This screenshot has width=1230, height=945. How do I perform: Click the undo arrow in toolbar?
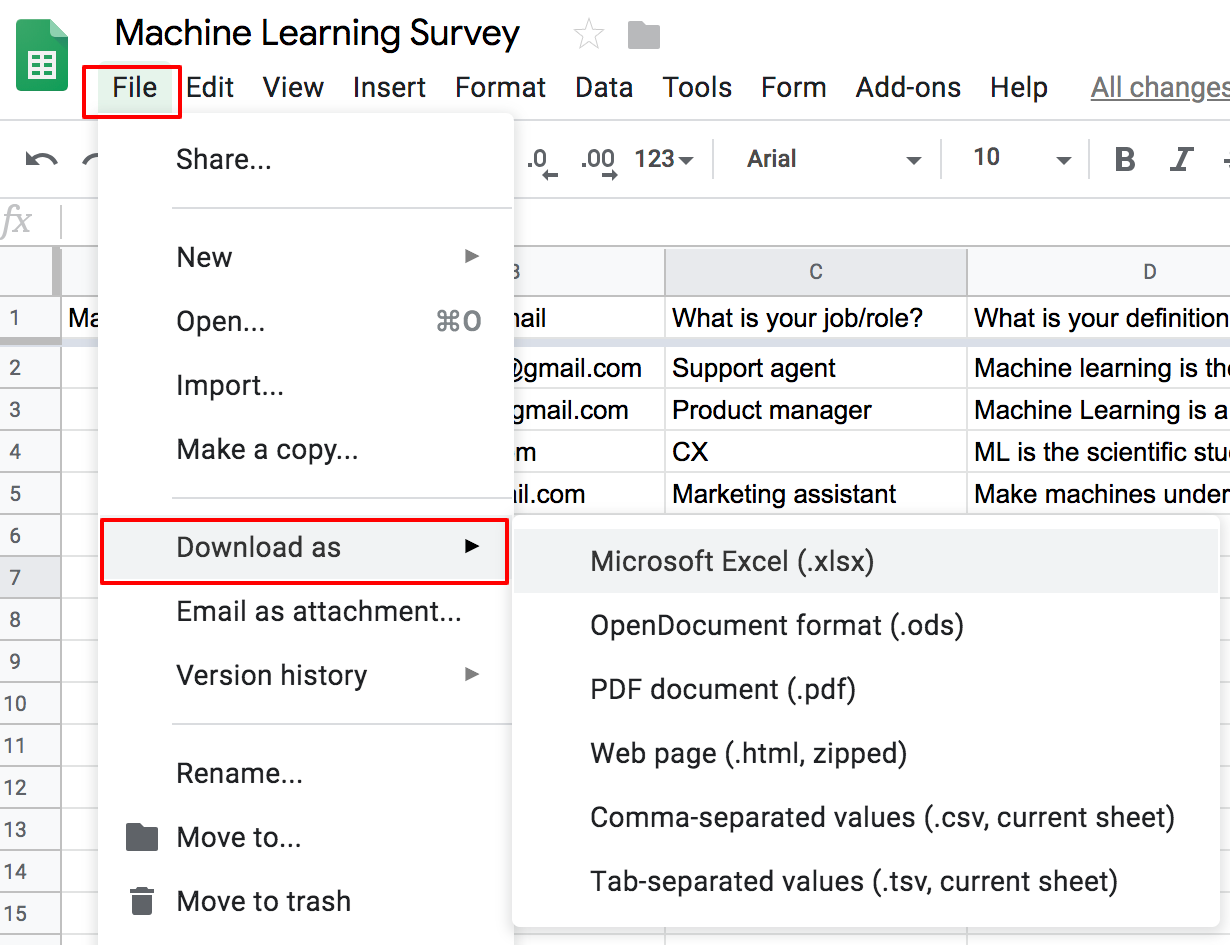pos(41,159)
